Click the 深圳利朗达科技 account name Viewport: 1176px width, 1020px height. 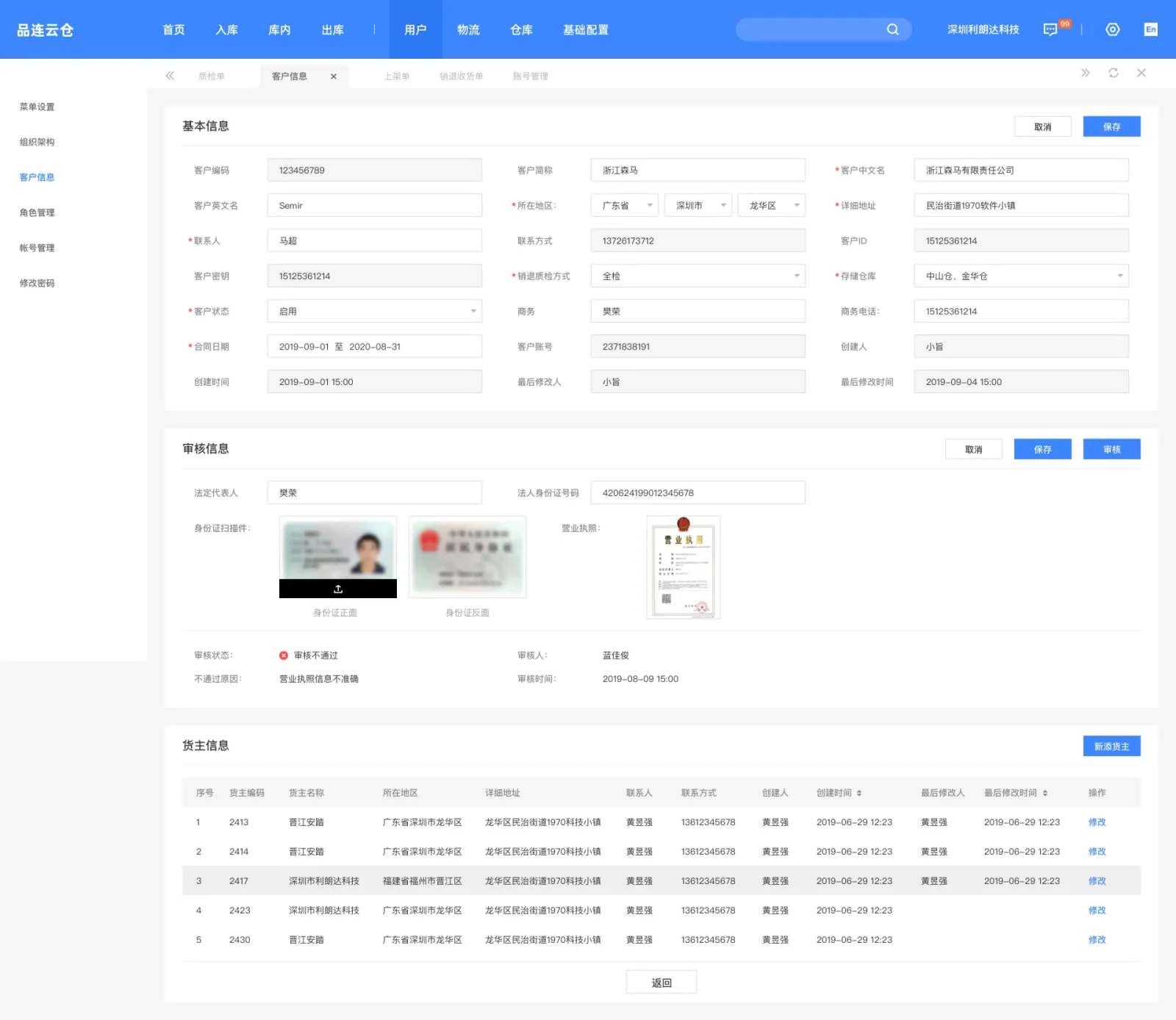pyautogui.click(x=983, y=30)
